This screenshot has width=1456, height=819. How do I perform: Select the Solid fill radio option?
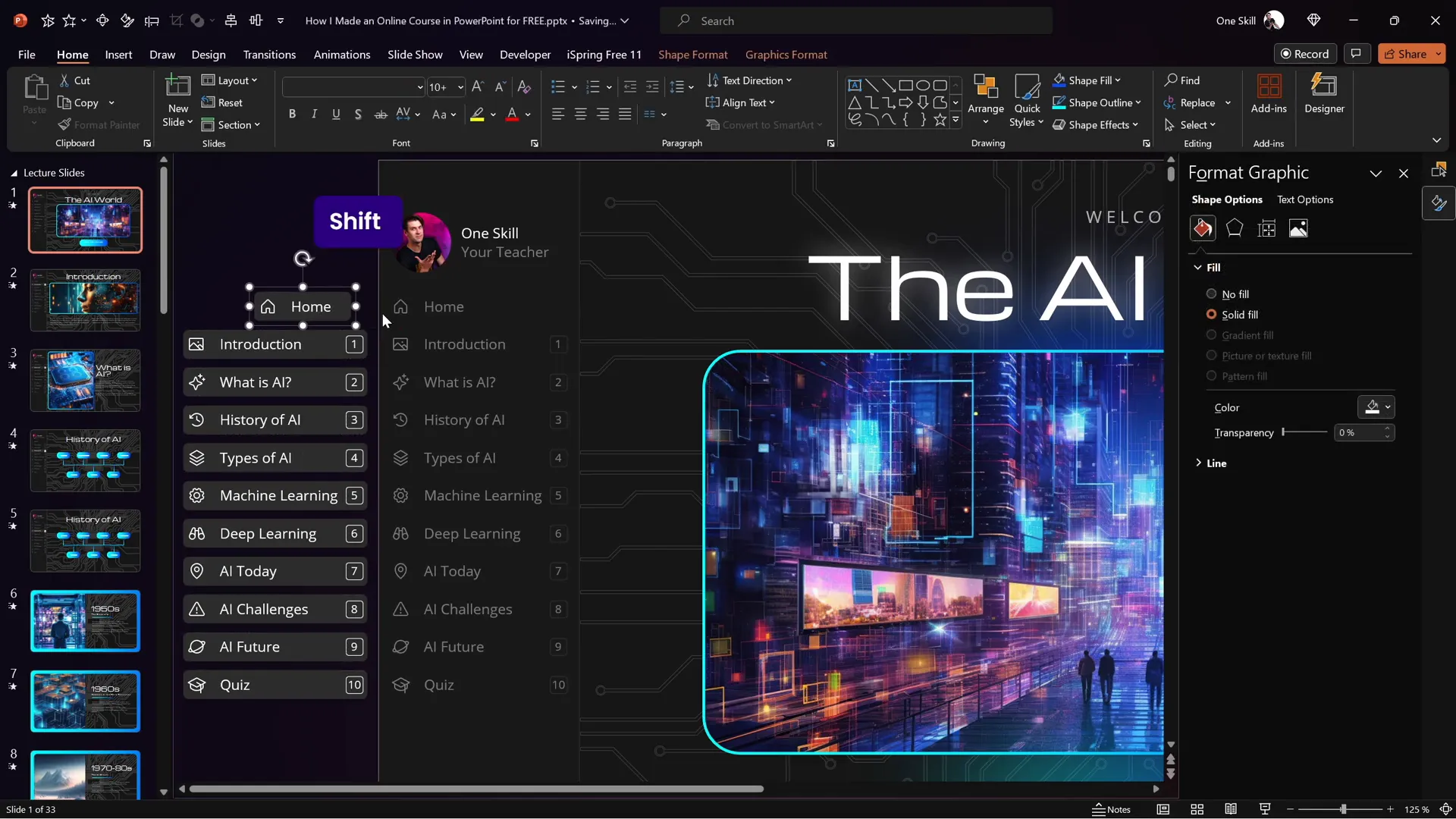pos(1211,315)
